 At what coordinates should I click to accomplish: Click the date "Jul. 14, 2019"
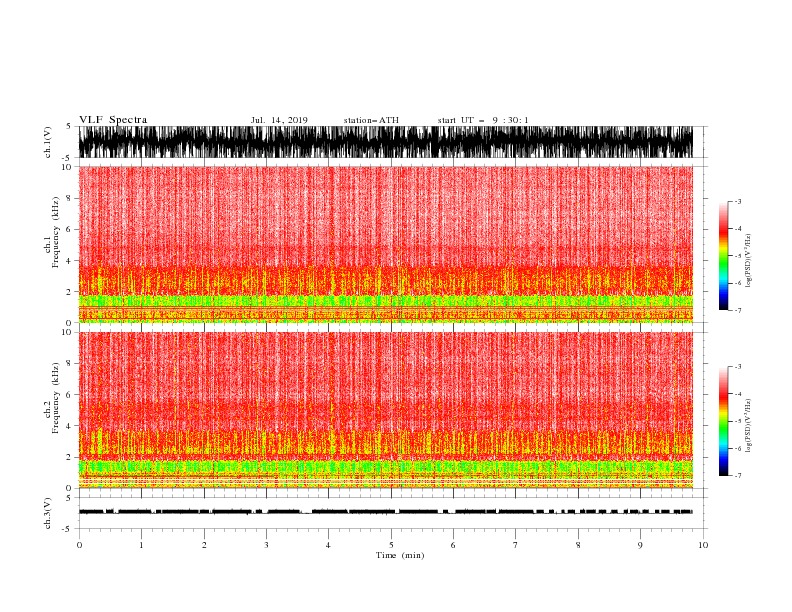279,120
